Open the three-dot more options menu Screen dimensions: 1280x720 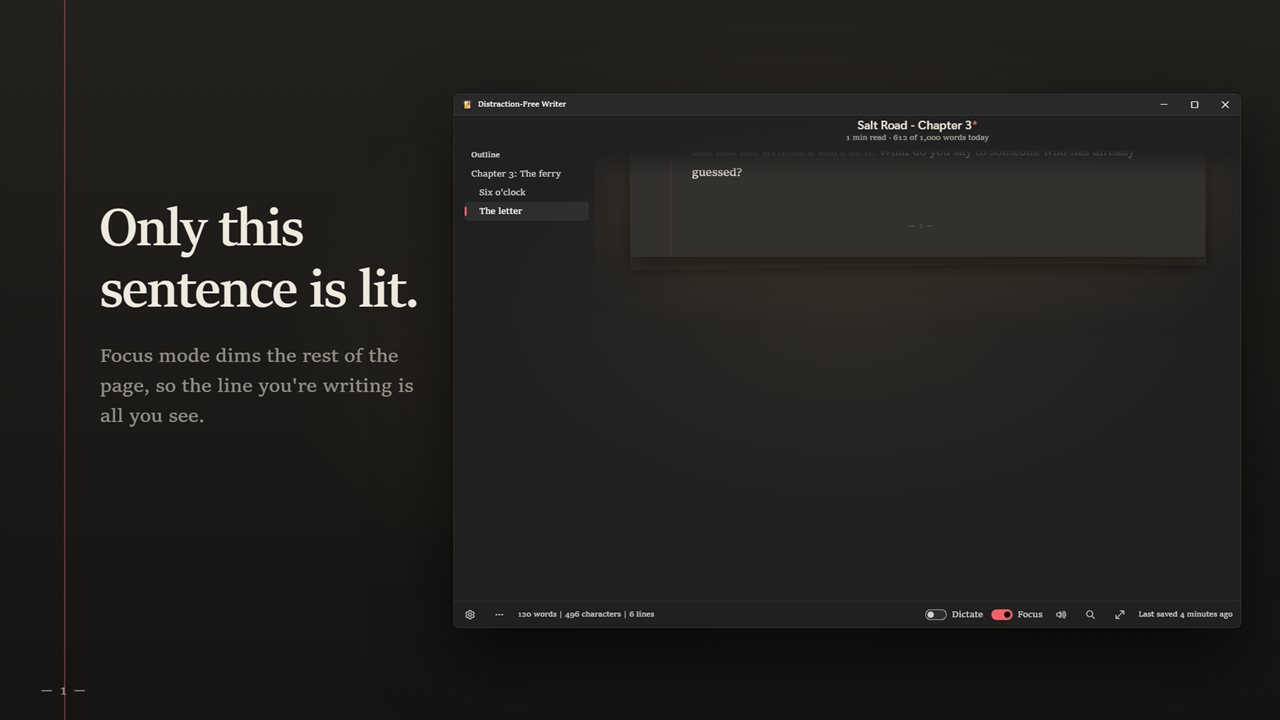499,614
